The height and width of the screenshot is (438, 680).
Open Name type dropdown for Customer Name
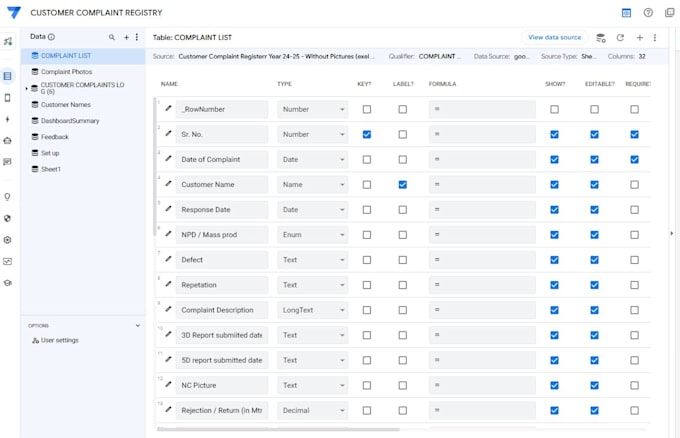point(313,185)
